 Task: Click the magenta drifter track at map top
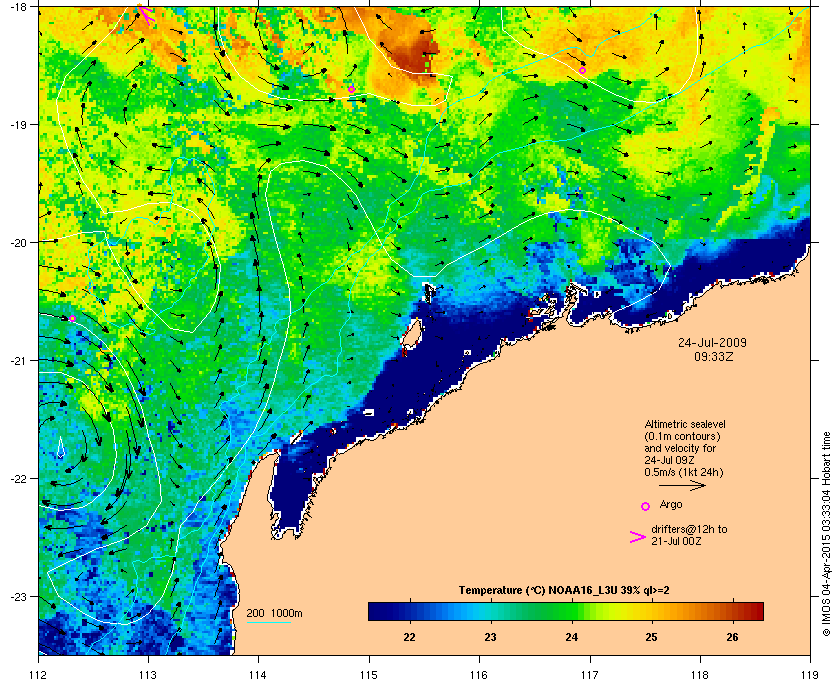[146, 14]
